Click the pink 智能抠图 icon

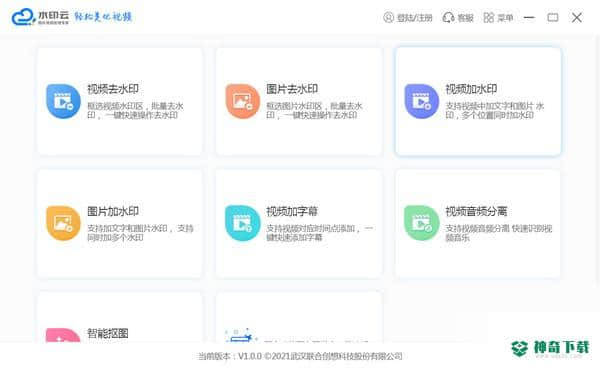click(x=63, y=335)
